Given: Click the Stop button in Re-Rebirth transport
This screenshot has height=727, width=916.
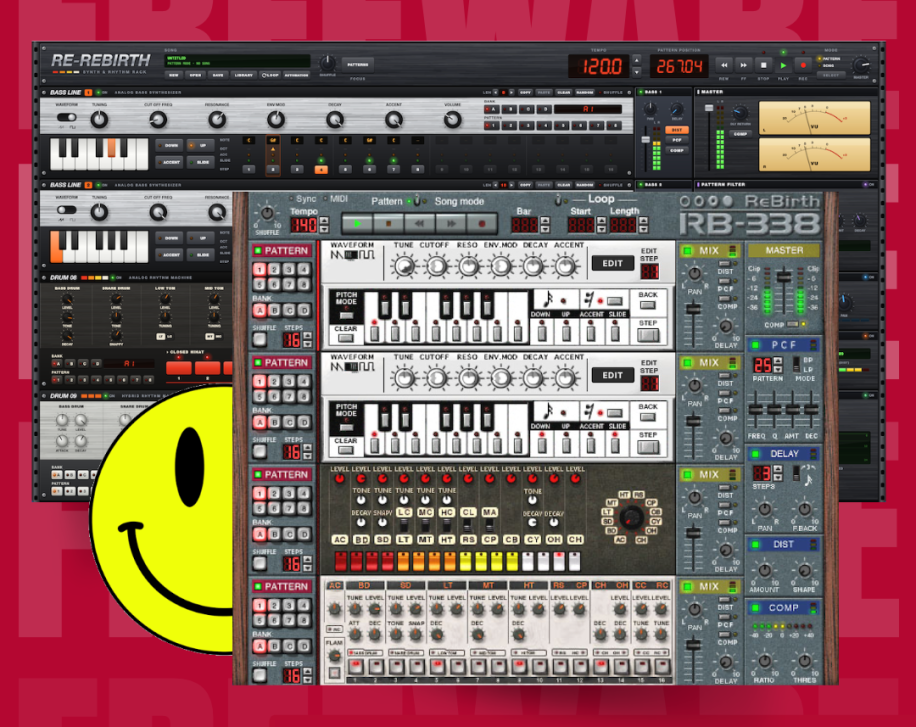Looking at the screenshot, I should tap(763, 65).
